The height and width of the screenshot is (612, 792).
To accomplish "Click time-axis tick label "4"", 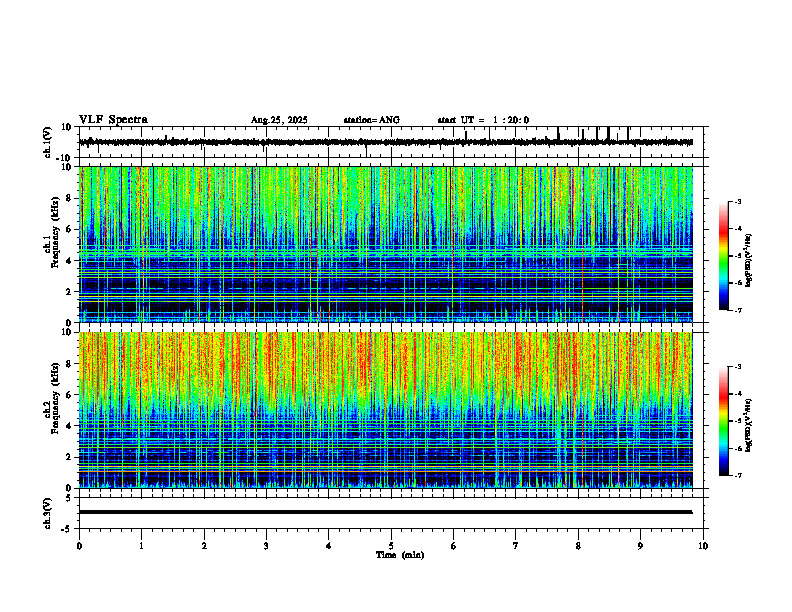I will pyautogui.click(x=328, y=546).
